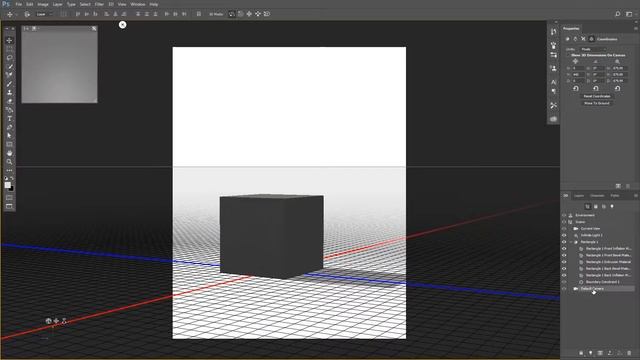
Task: Click the foreground color swatch
Action: click(8, 185)
